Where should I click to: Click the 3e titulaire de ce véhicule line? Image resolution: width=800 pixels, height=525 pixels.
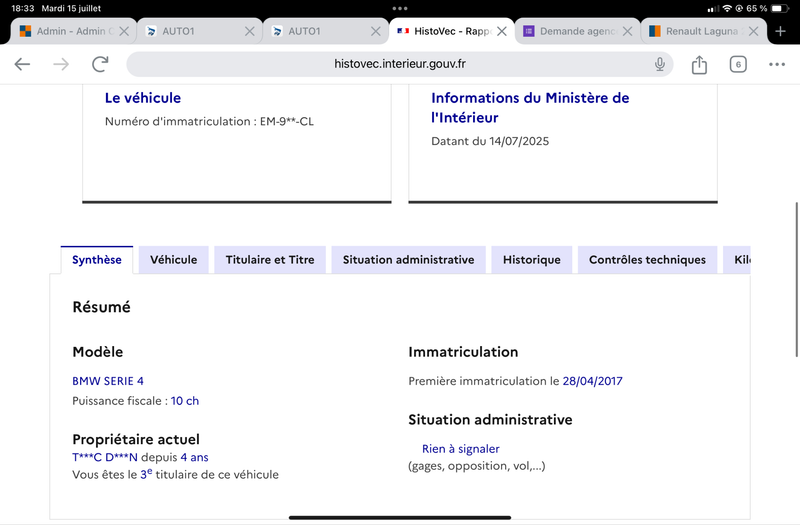pyautogui.click(x=176, y=474)
